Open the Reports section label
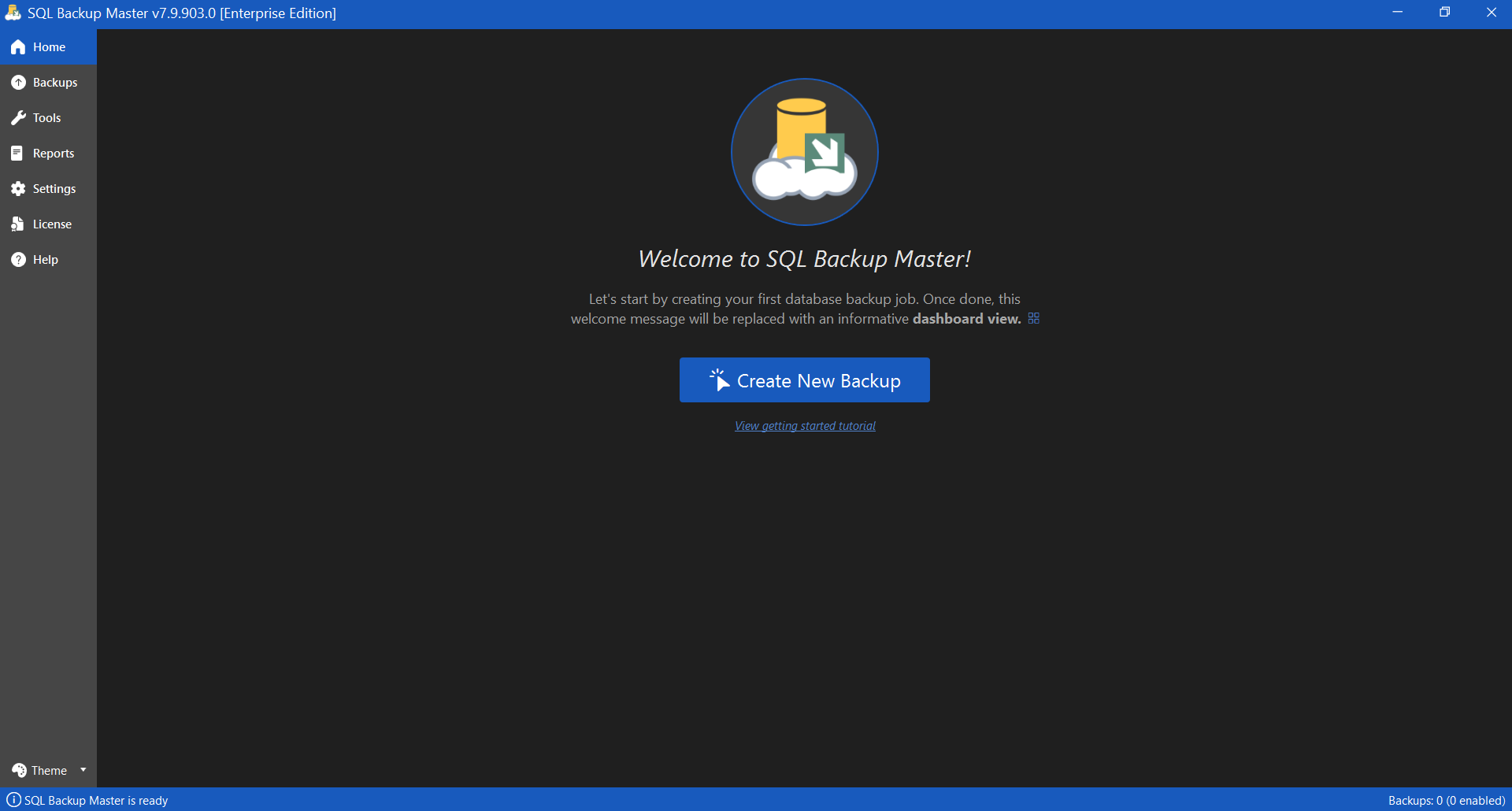This screenshot has height=811, width=1512. pos(54,154)
